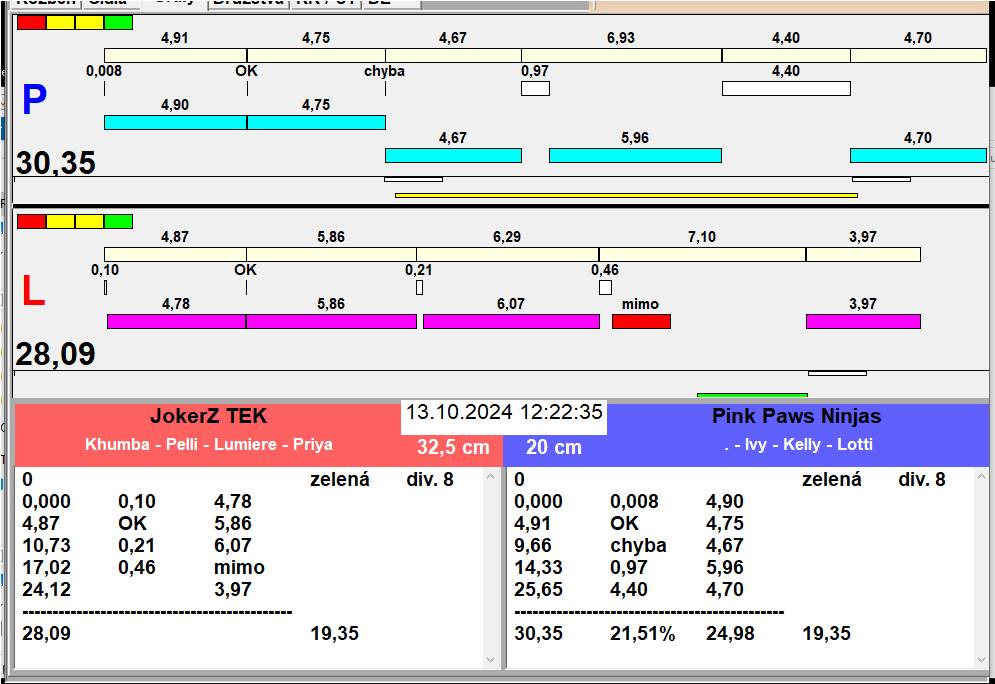
Task: Click the long yellow line under lane P
Action: (x=626, y=195)
